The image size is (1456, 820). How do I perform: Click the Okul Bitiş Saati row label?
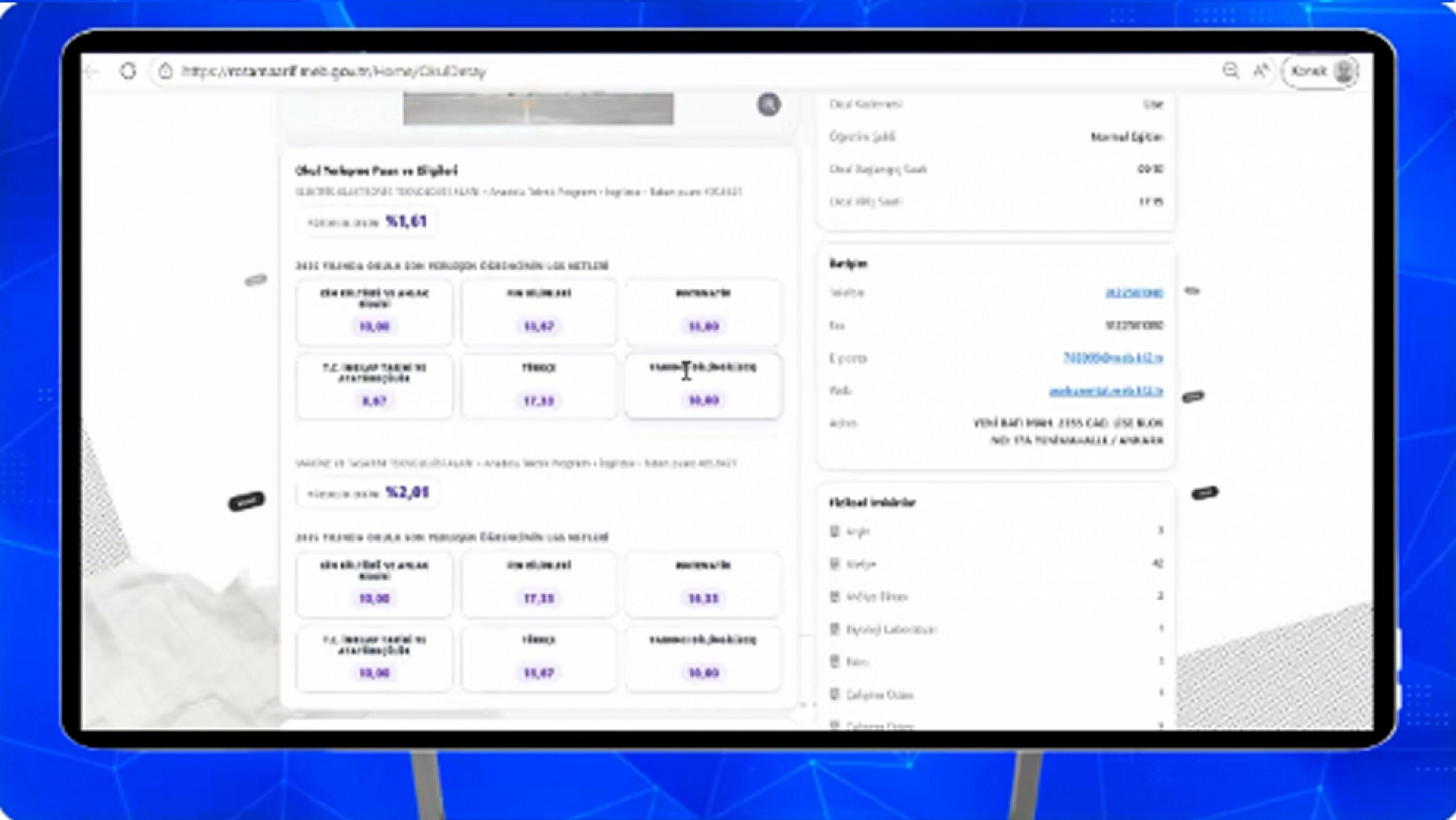866,201
